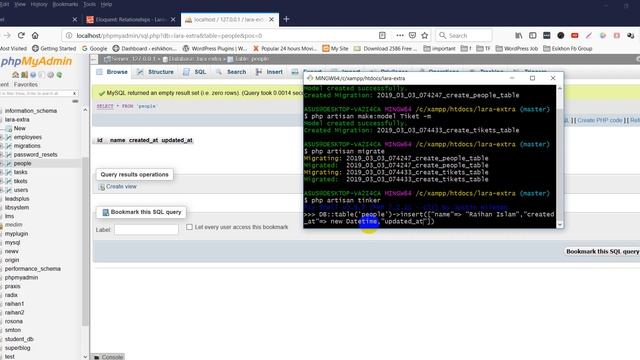The width and height of the screenshot is (640, 360).
Task: Open the performance_schema database
Action: pyautogui.click(x=33, y=269)
